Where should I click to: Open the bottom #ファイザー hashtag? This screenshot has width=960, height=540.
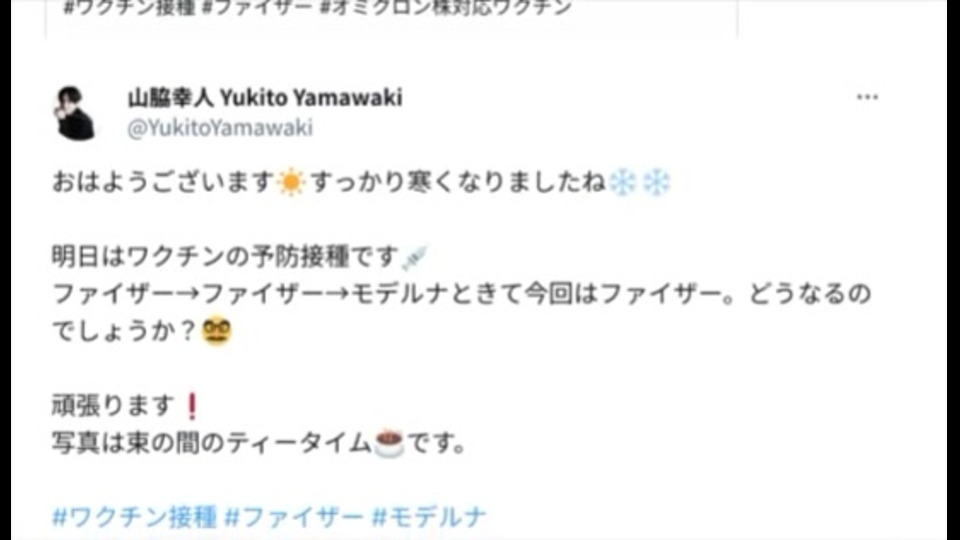click(x=293, y=517)
